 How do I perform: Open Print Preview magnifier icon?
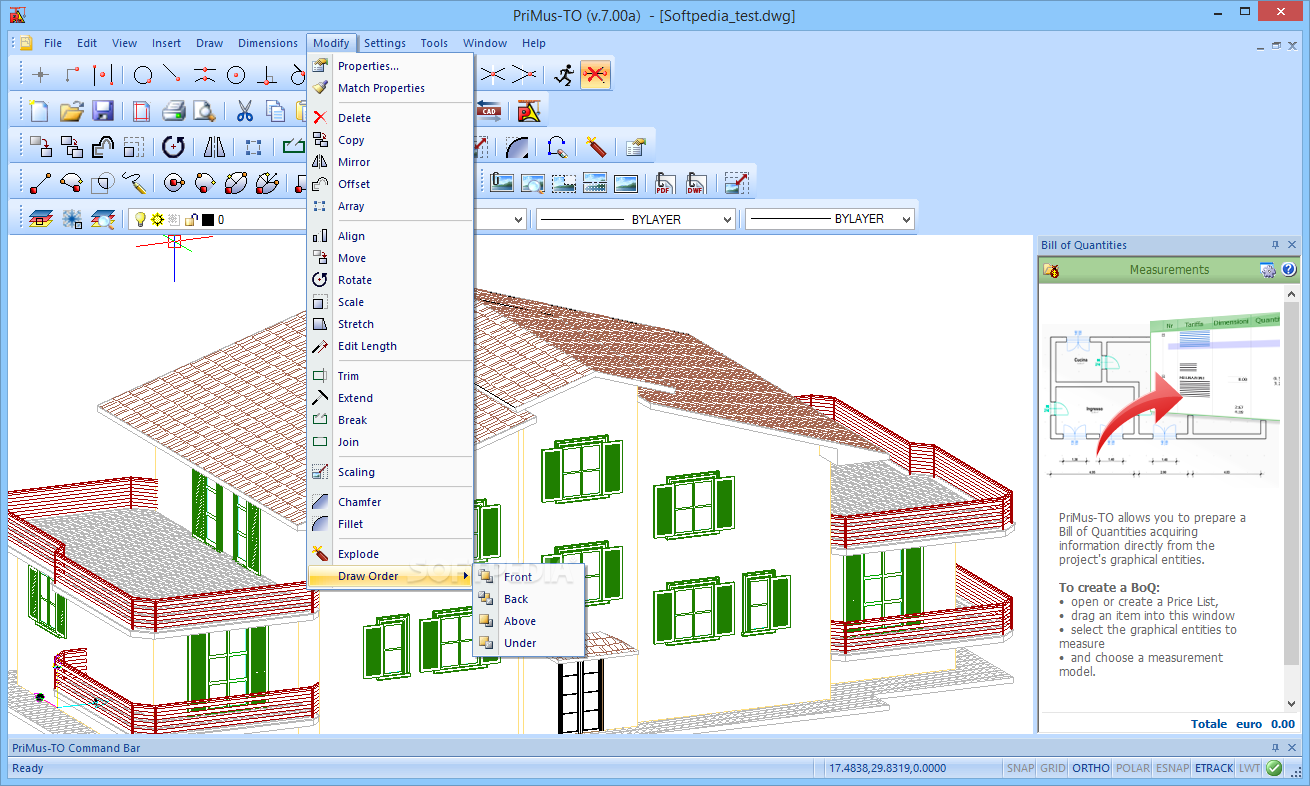(x=205, y=111)
